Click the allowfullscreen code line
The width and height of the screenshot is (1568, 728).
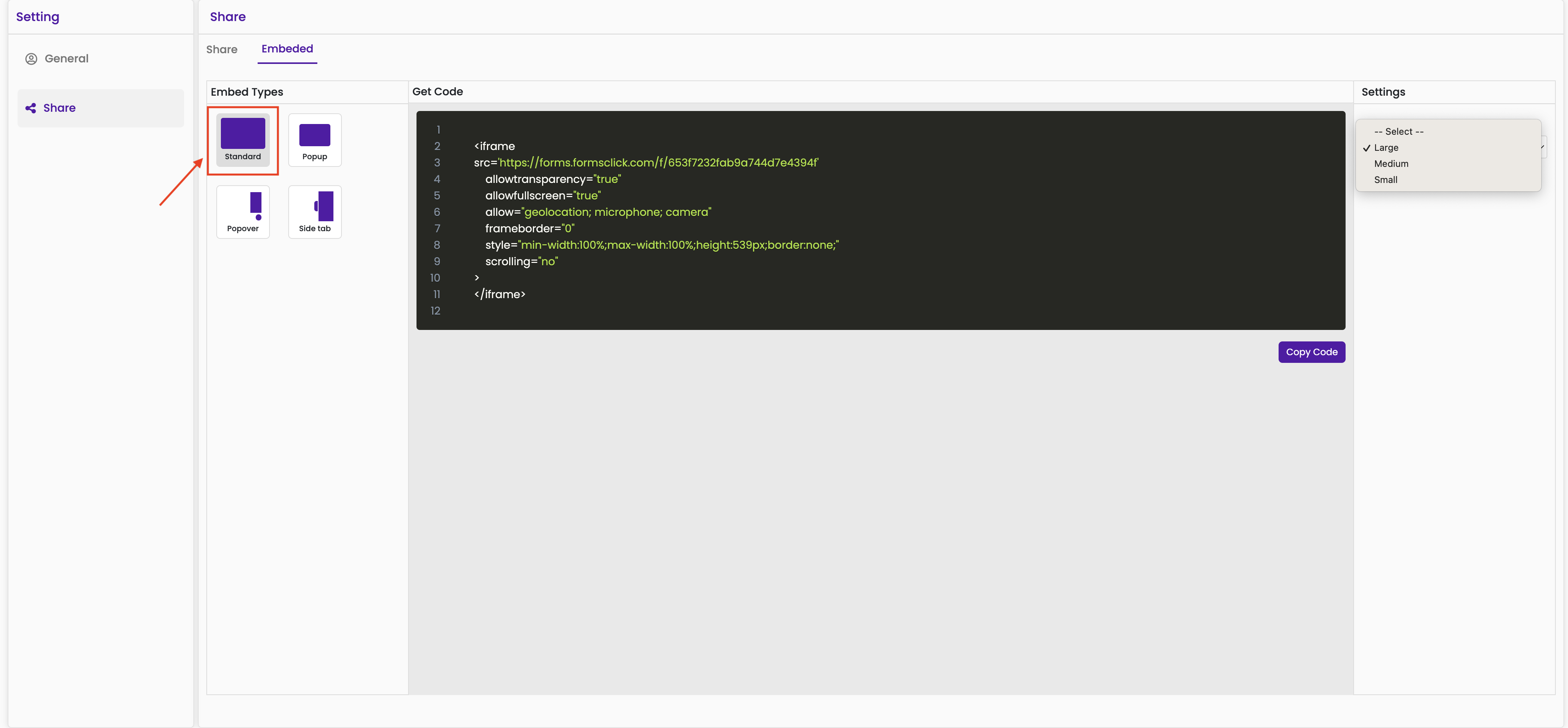click(542, 195)
